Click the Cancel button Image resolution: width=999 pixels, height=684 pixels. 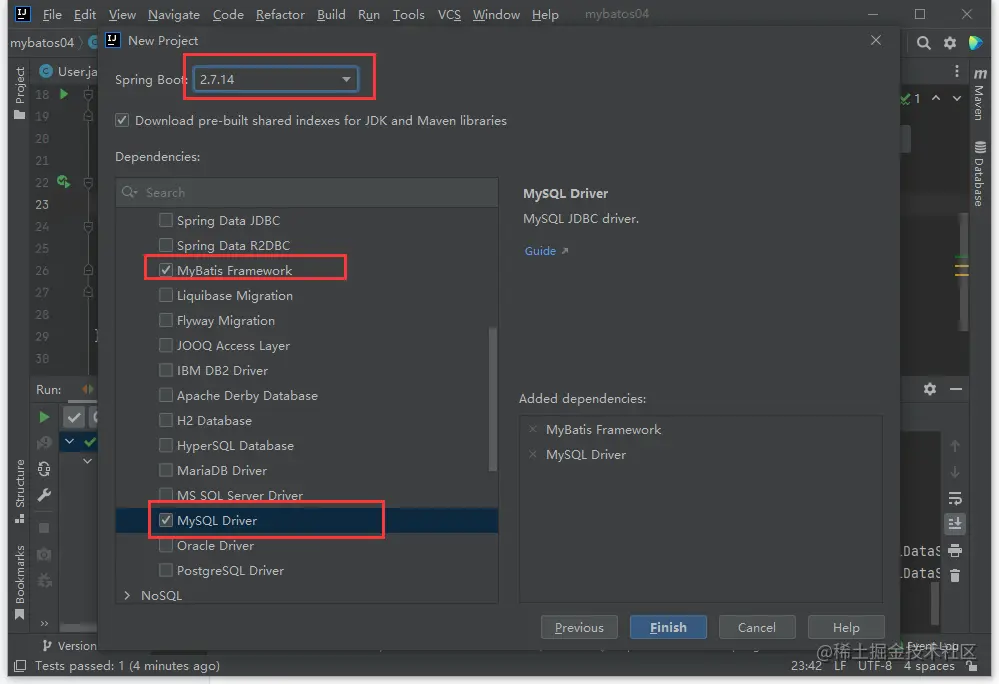pos(757,627)
